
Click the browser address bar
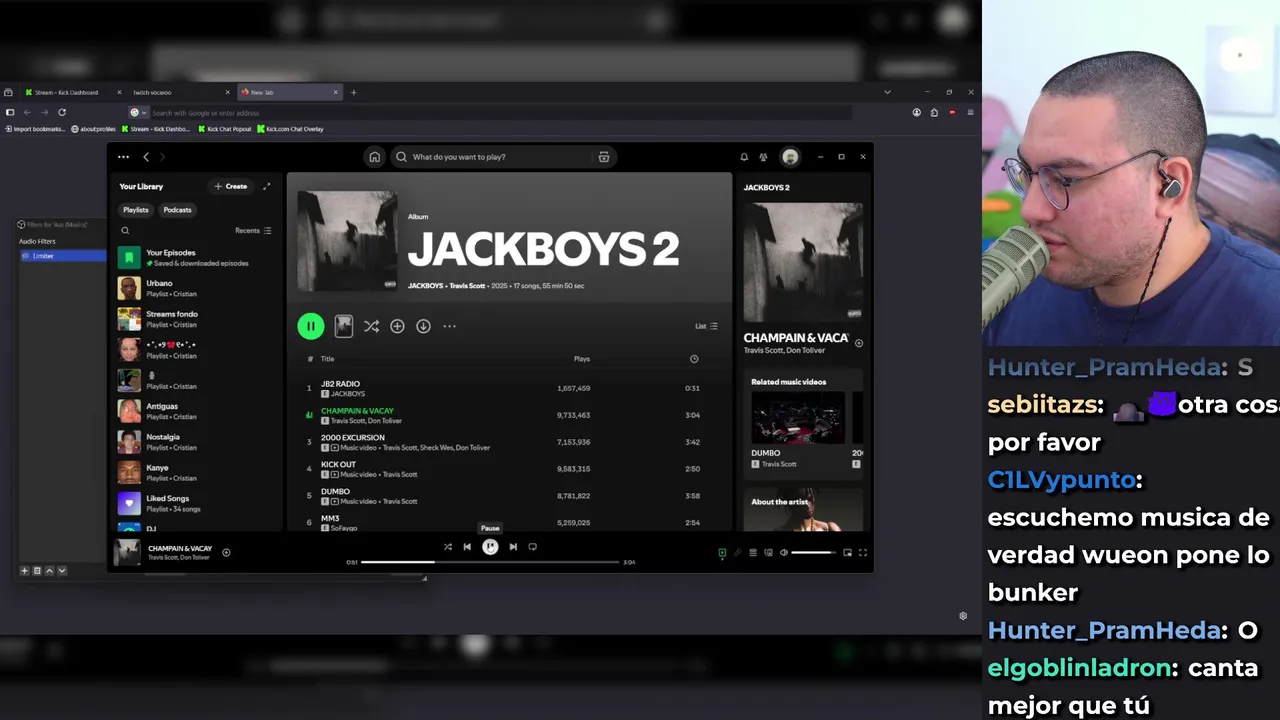tap(490, 113)
